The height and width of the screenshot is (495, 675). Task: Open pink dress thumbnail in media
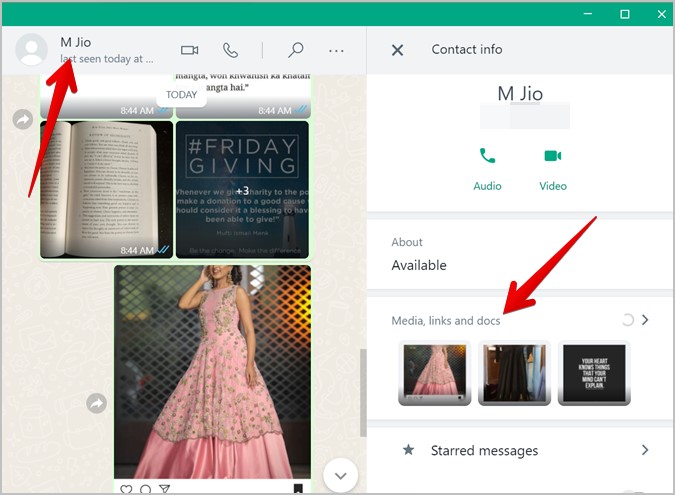click(434, 373)
